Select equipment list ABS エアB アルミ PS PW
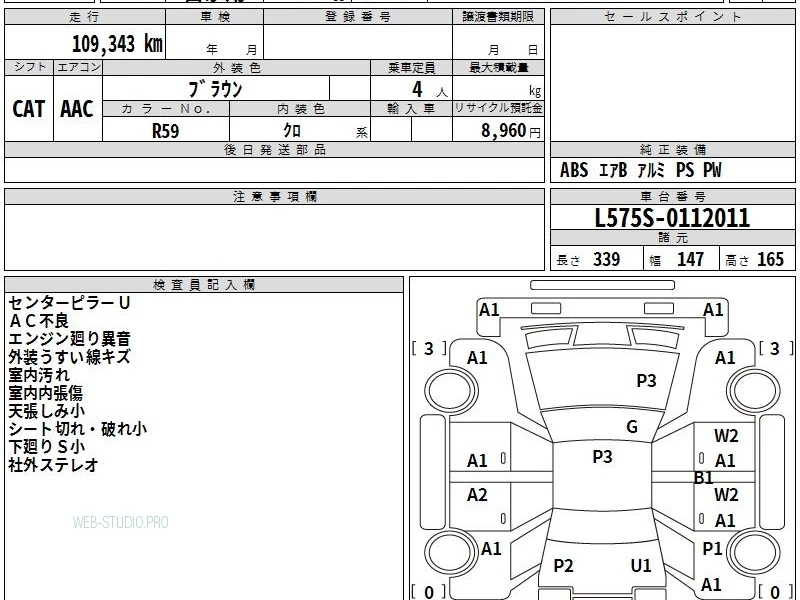800x600 pixels. click(x=640, y=170)
